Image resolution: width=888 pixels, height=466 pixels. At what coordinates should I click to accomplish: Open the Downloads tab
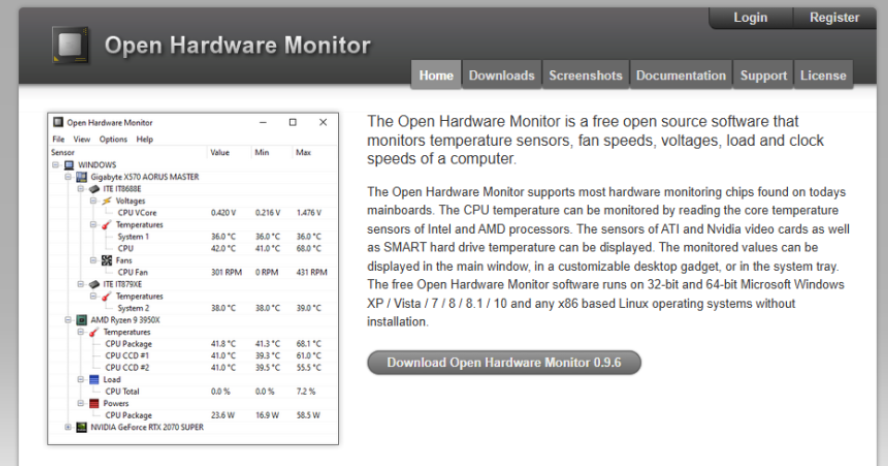pyautogui.click(x=502, y=75)
